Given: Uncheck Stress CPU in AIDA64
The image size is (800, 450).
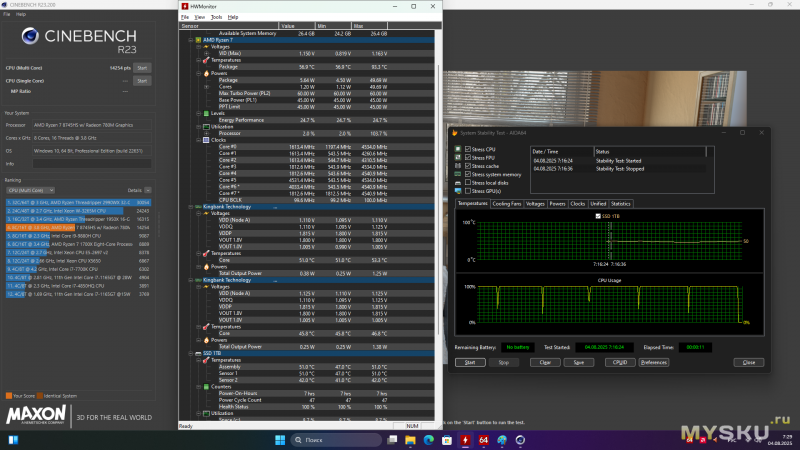Looking at the screenshot, I should (468, 149).
